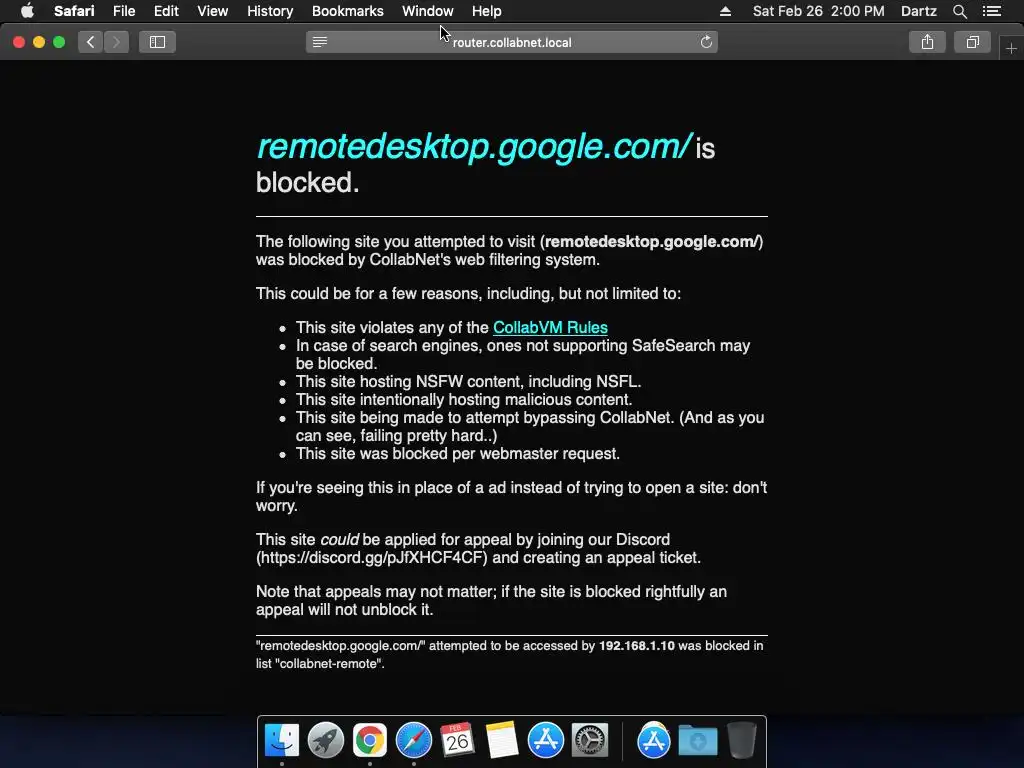This screenshot has width=1024, height=768.
Task: Open Finder from the Dock
Action: click(x=281, y=741)
